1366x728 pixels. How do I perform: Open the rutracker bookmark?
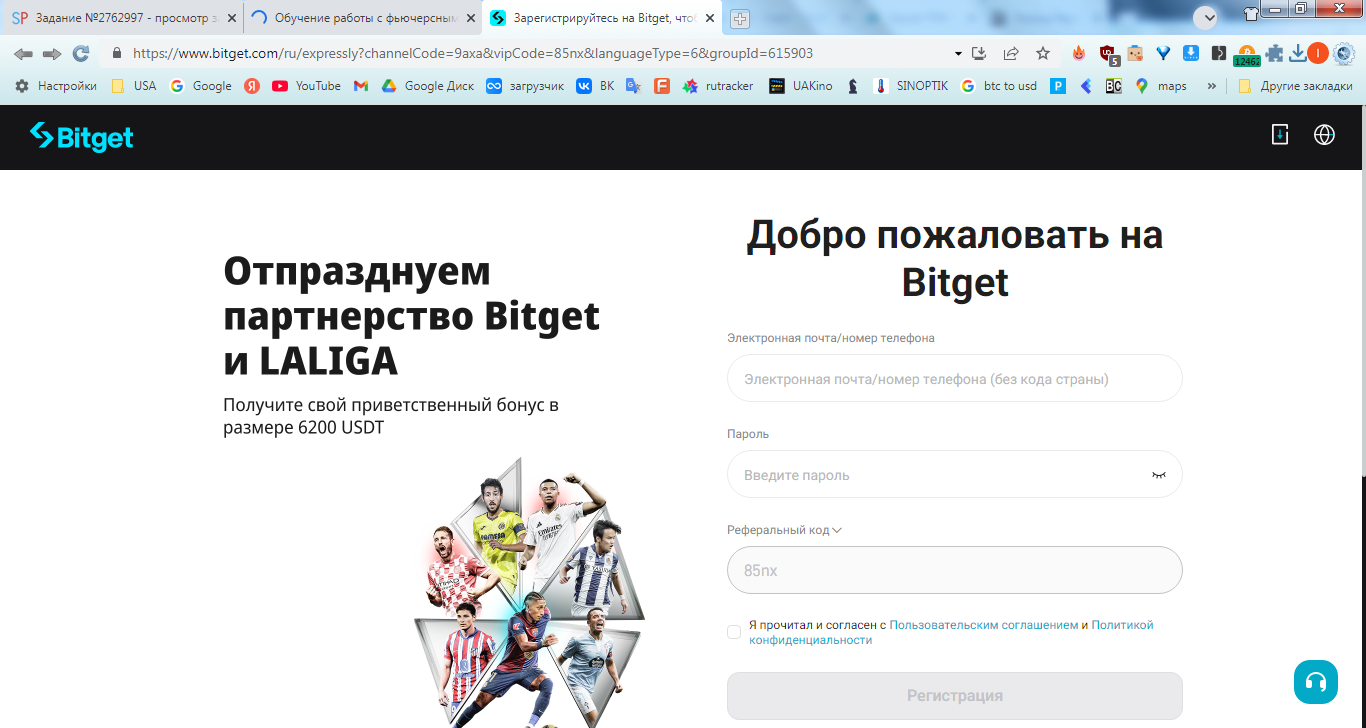pyautogui.click(x=718, y=86)
